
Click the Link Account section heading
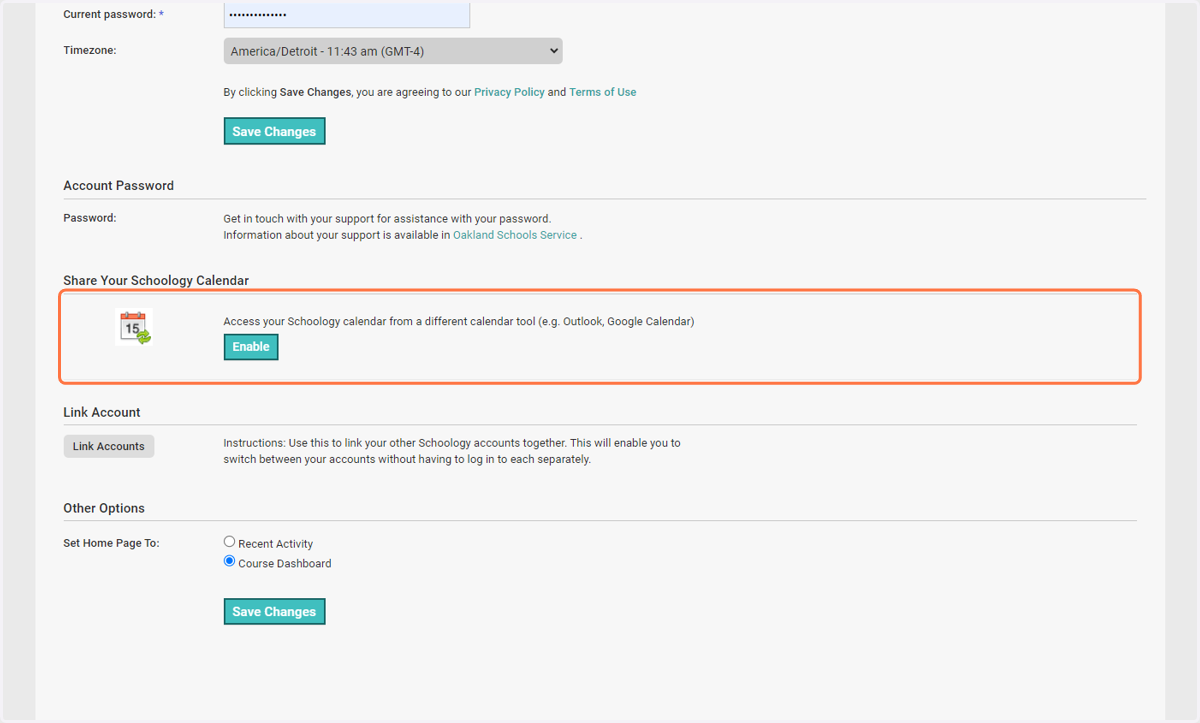(x=102, y=412)
